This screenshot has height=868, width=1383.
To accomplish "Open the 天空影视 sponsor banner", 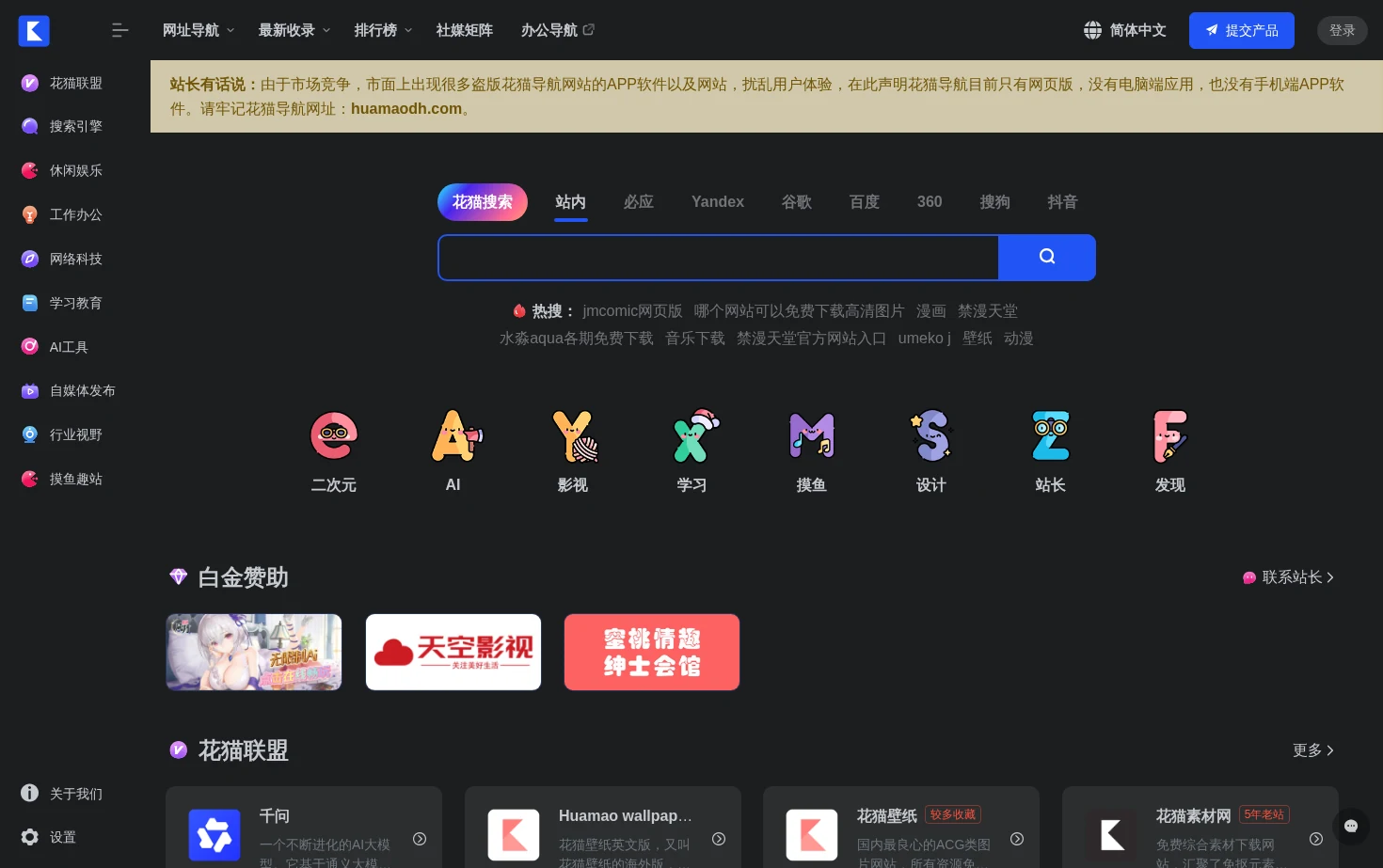I will [x=453, y=653].
